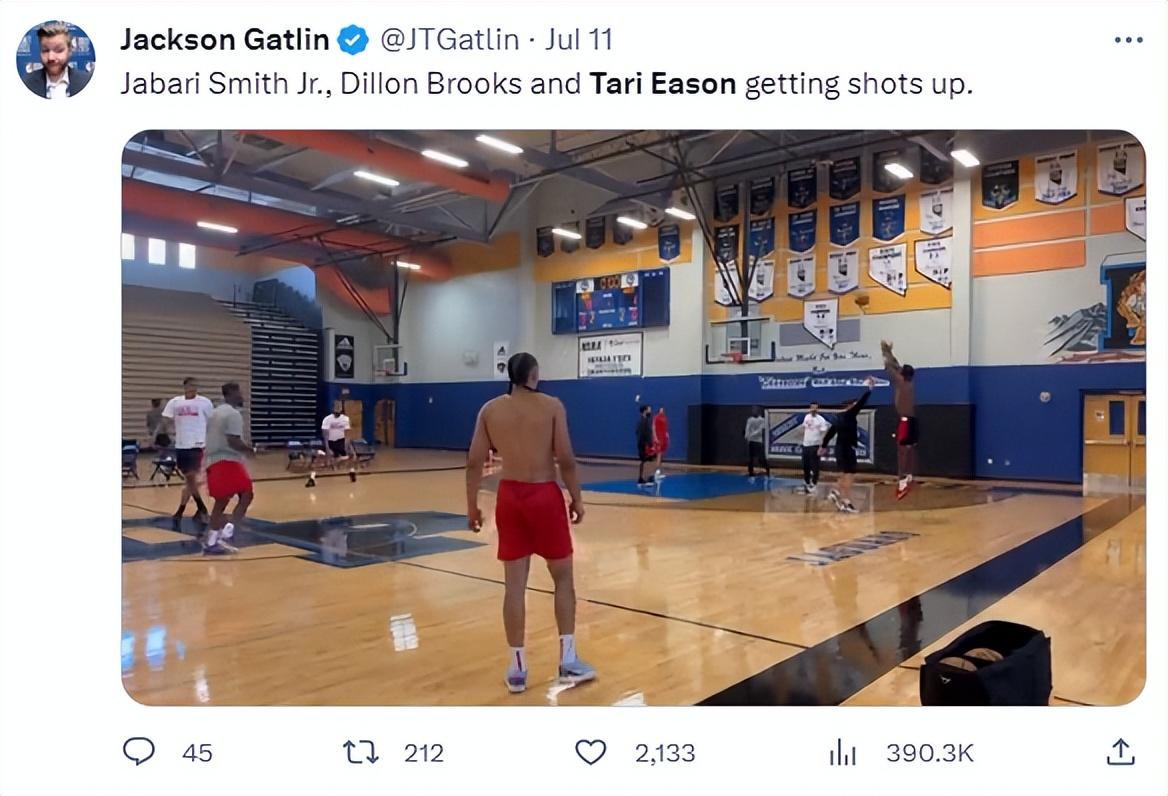Click bold Tari Eason text

(662, 84)
